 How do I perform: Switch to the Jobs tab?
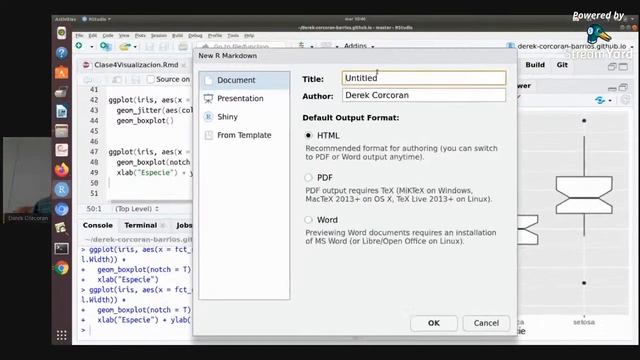[184, 225]
